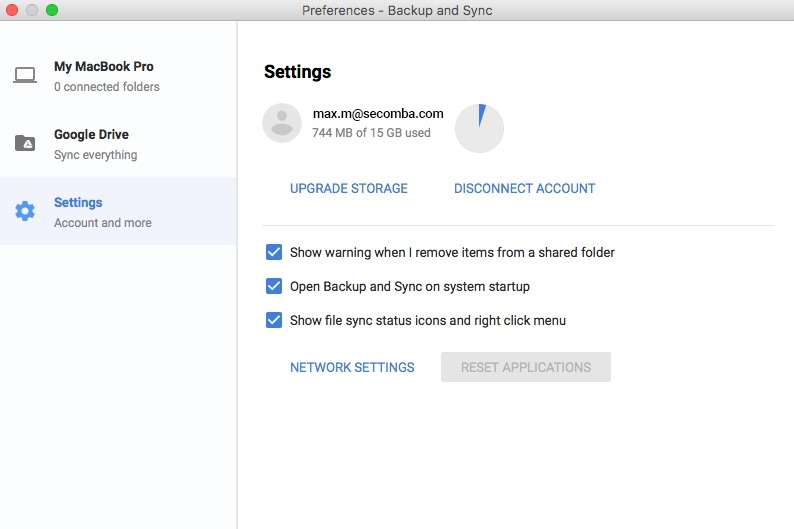Click the account avatar placeholder icon
The height and width of the screenshot is (529, 794).
[x=282, y=123]
